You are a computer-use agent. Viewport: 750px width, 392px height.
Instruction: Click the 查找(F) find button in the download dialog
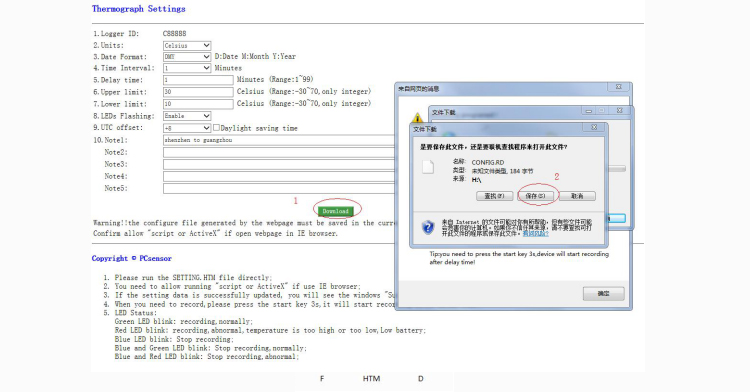coord(495,196)
